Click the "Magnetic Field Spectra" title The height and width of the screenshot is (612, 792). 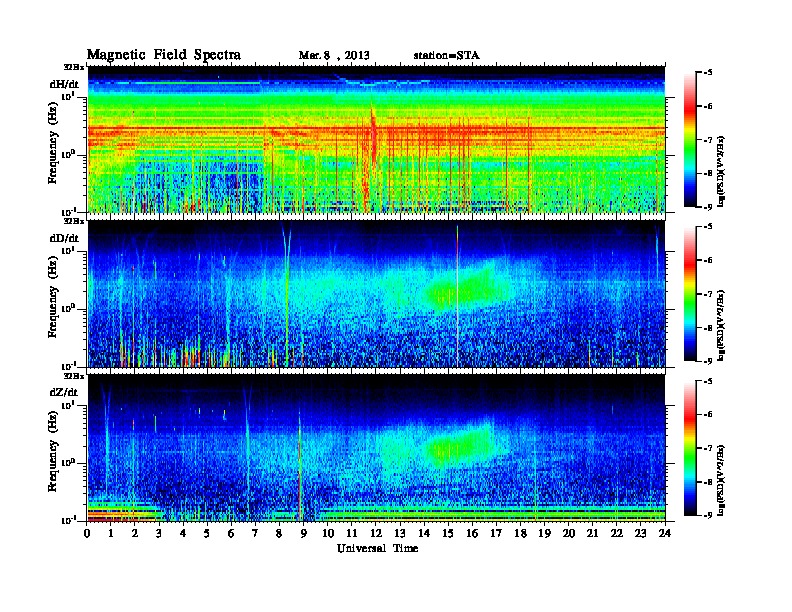click(x=164, y=55)
